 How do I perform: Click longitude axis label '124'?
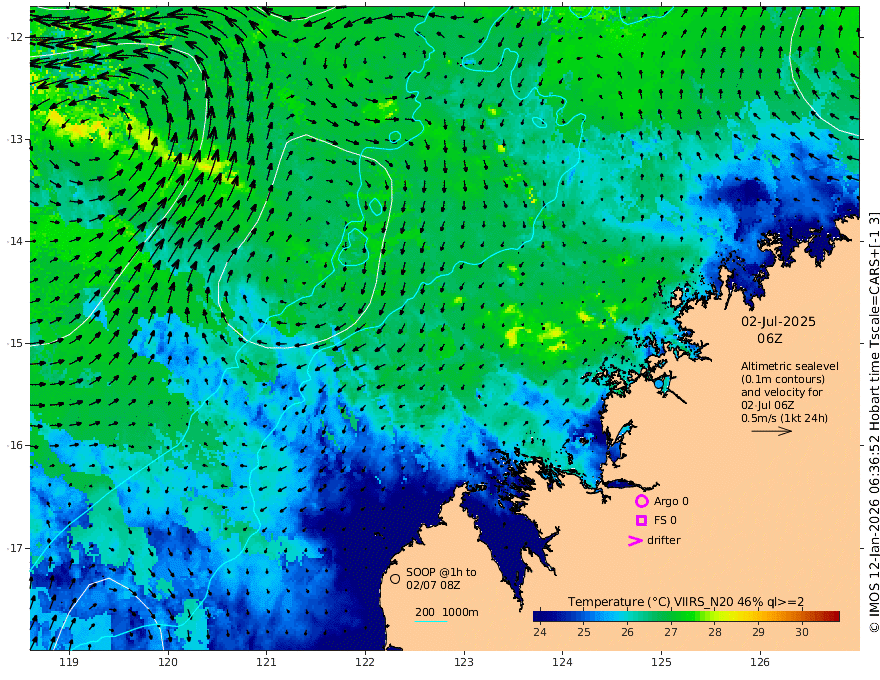point(562,662)
